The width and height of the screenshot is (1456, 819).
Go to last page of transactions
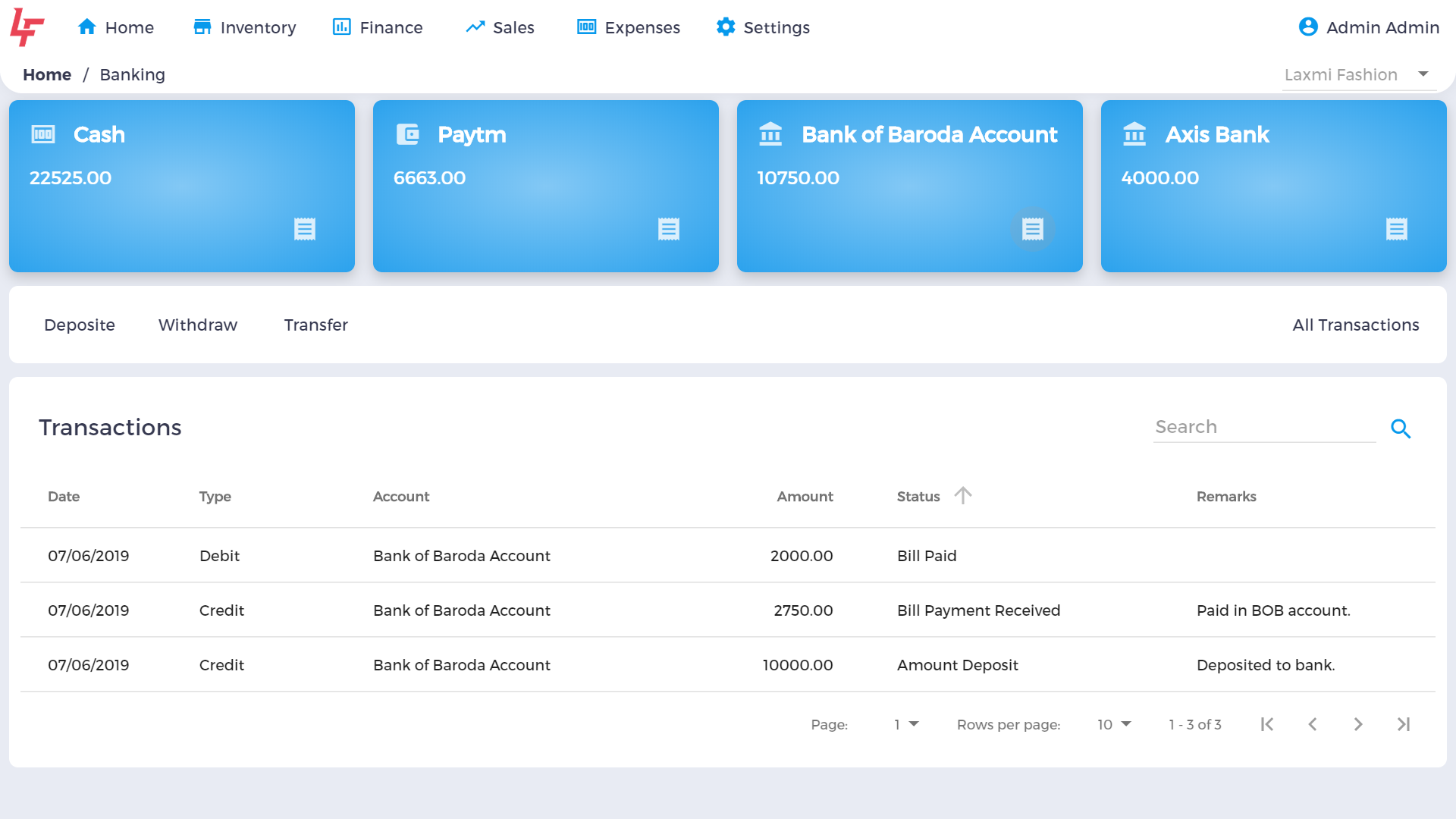pos(1404,724)
